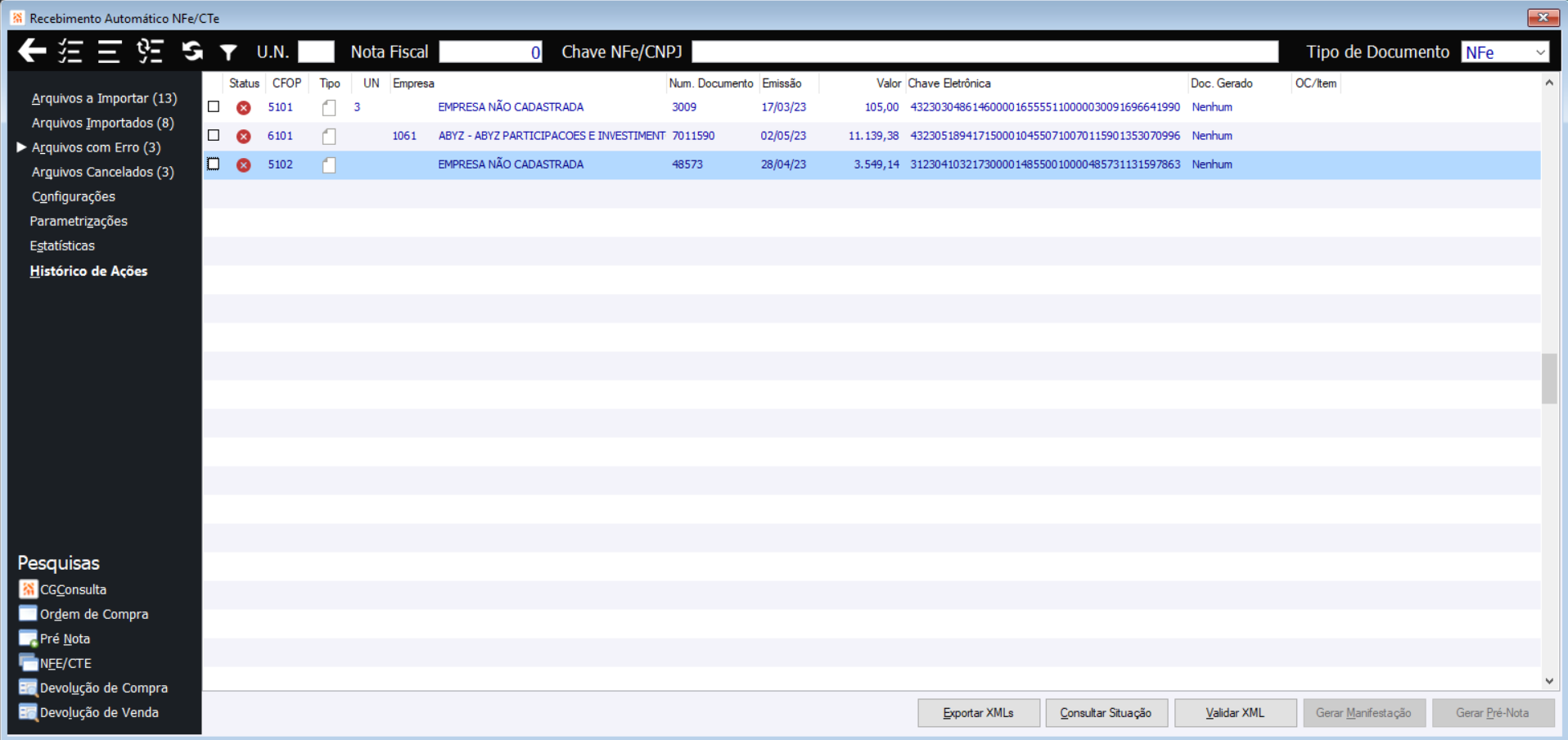Open Histórico de Ações
The height and width of the screenshot is (740, 1568).
click(x=88, y=271)
